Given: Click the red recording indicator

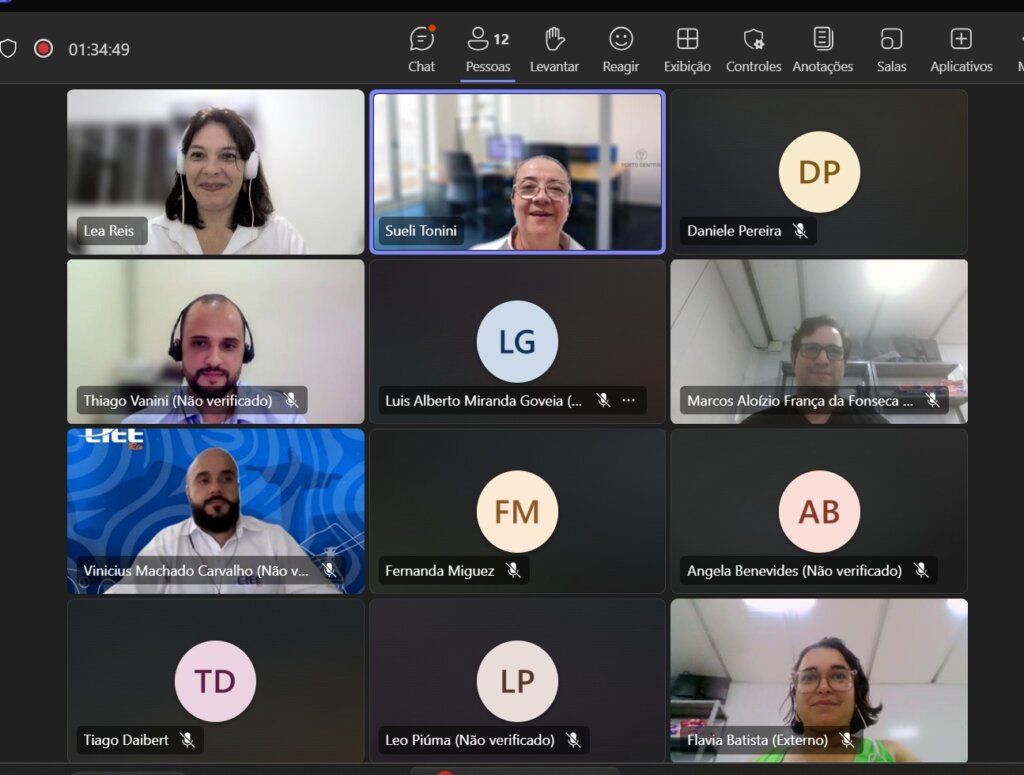Looking at the screenshot, I should pyautogui.click(x=43, y=48).
